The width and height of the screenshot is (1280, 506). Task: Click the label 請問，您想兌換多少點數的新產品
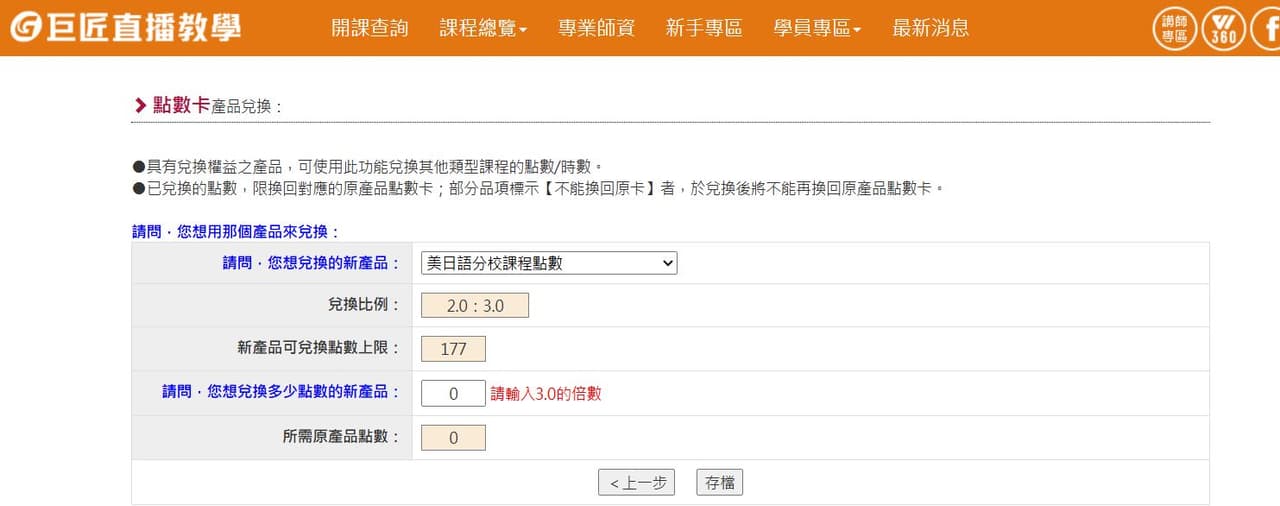281,392
